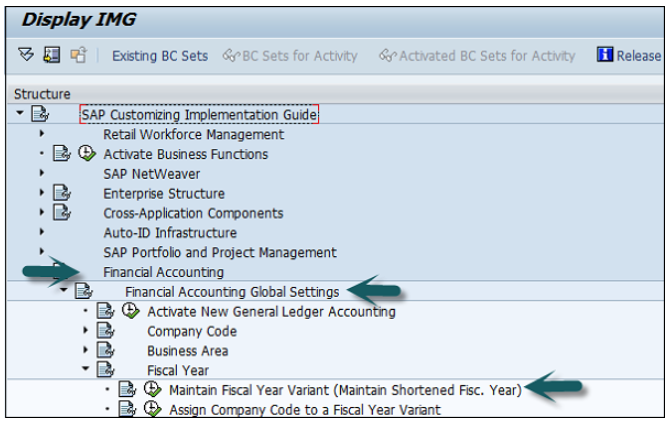Viewport: 671px width, 422px height.
Task: Collapse the SAP Customizing Implementation Guide root
Action: coord(20,115)
